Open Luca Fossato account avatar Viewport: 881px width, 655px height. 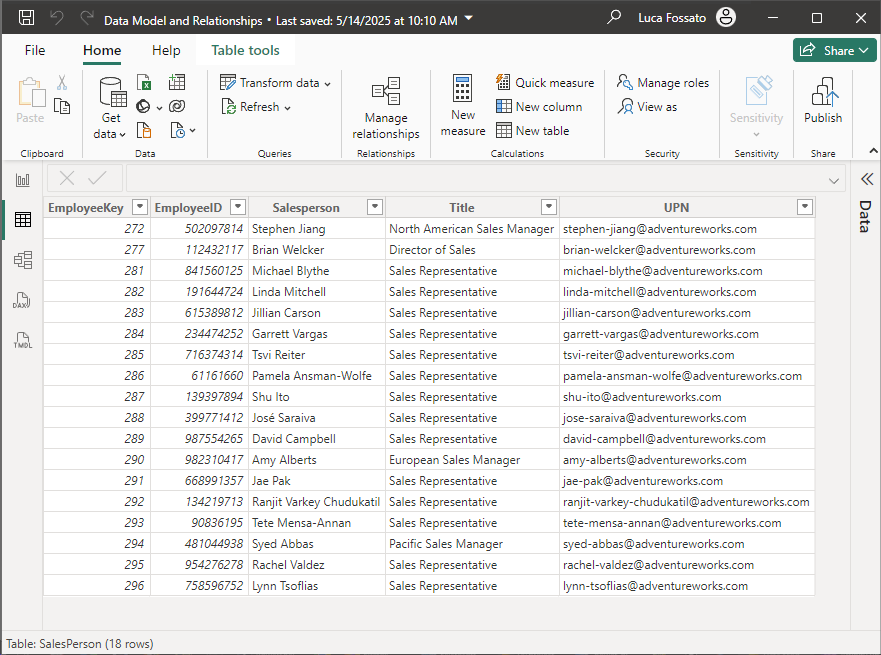pyautogui.click(x=725, y=17)
